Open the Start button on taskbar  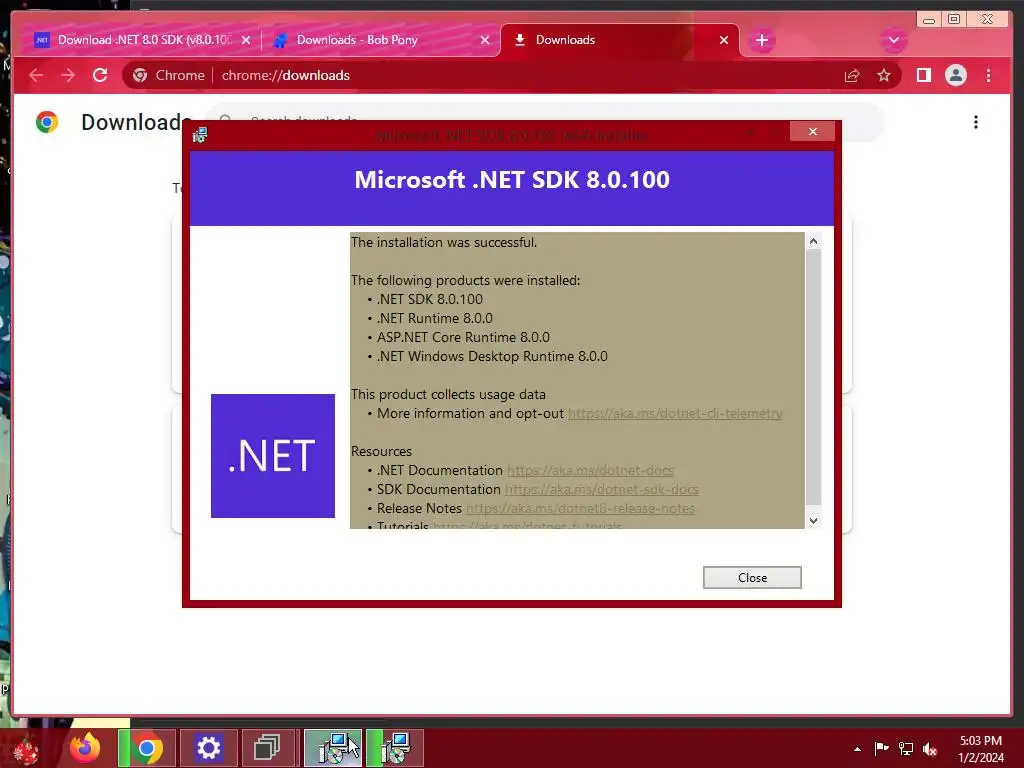tap(25, 748)
